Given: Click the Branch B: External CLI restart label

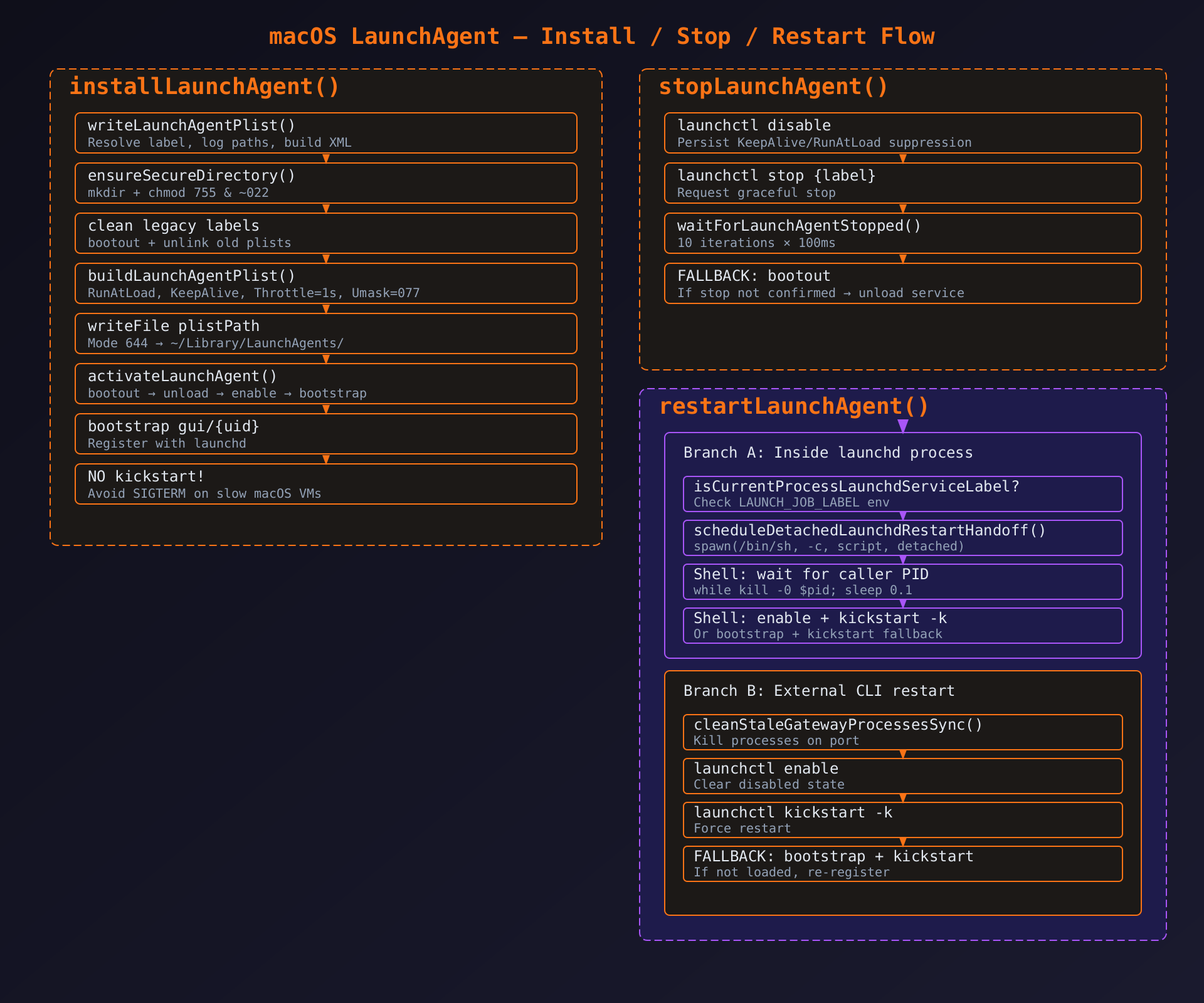Looking at the screenshot, I should [x=818, y=691].
